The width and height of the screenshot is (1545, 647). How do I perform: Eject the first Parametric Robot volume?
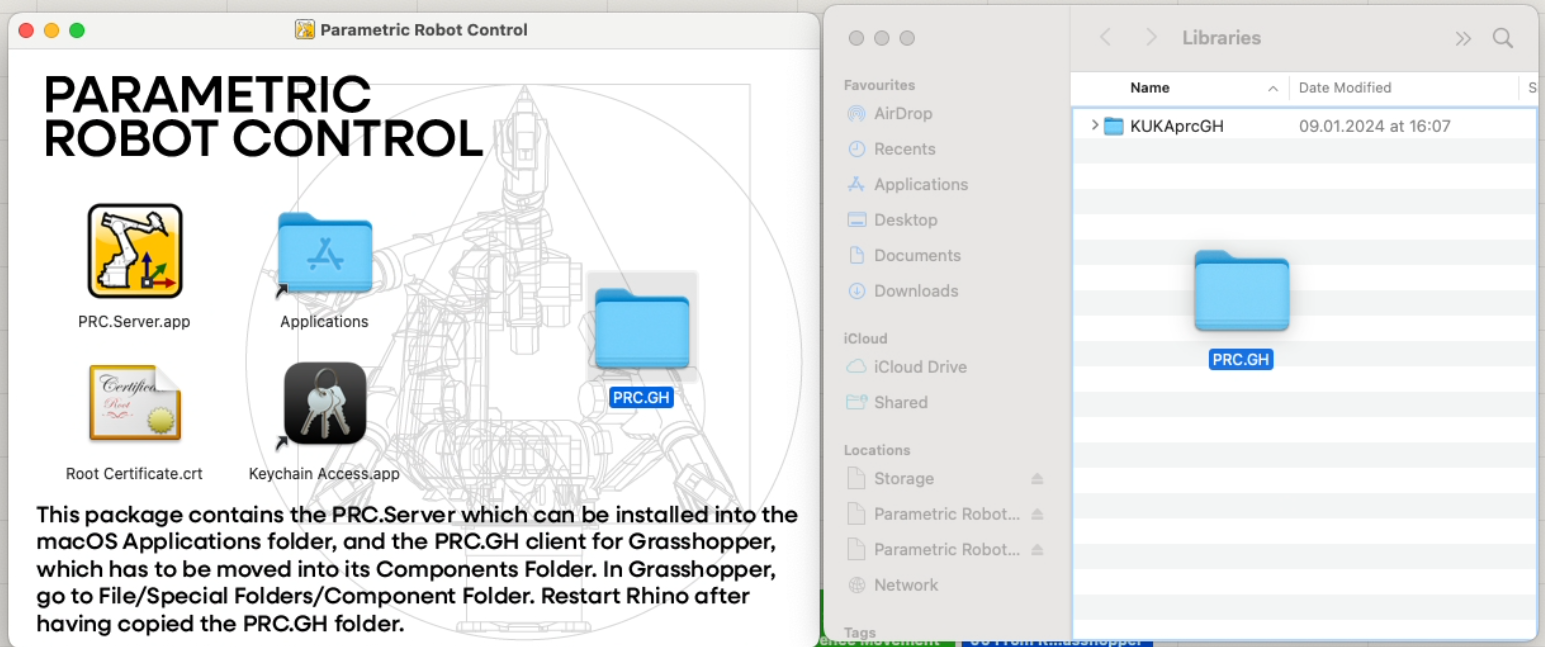pyautogui.click(x=1037, y=514)
